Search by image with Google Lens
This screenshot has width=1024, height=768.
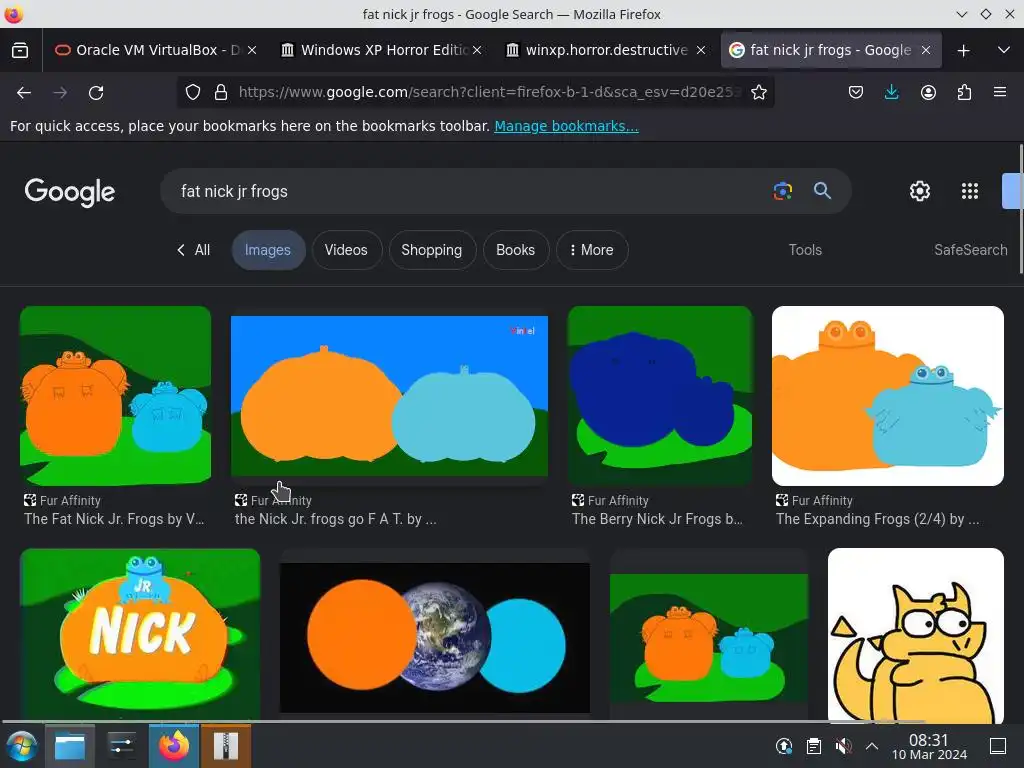coord(782,191)
